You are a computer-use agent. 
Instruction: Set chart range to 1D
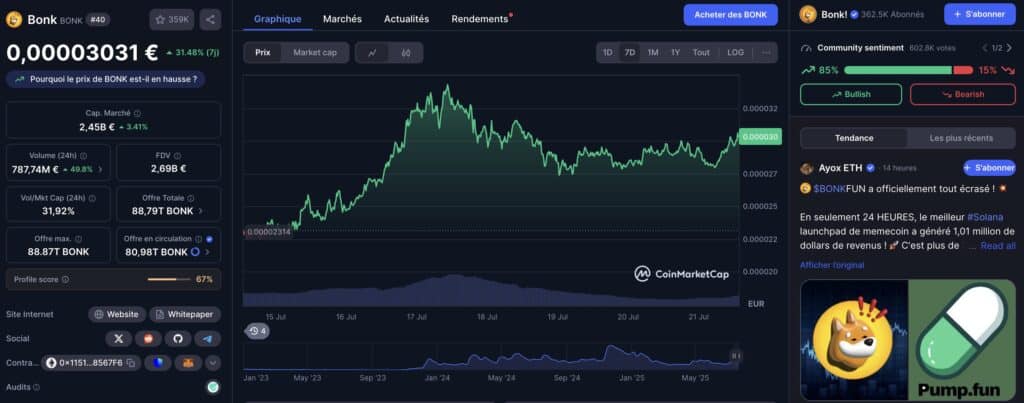[607, 53]
